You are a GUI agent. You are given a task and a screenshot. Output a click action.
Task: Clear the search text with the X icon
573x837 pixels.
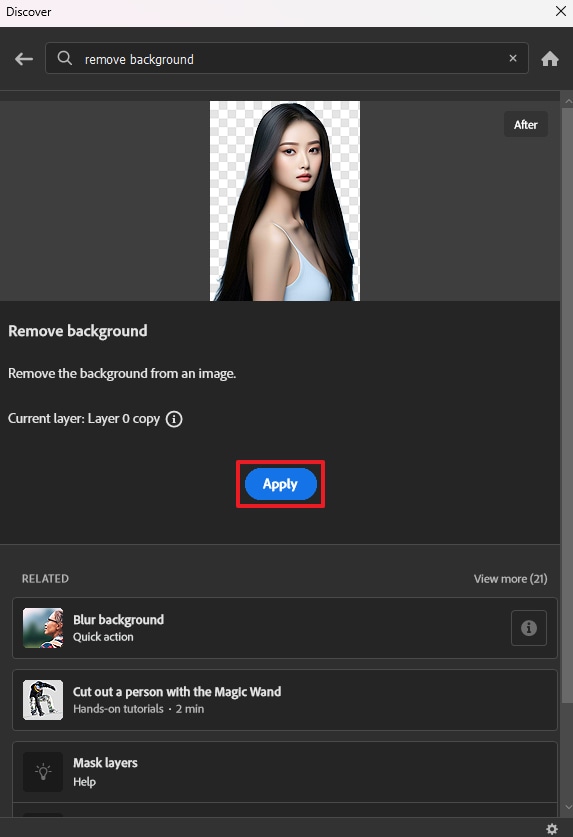pyautogui.click(x=513, y=58)
